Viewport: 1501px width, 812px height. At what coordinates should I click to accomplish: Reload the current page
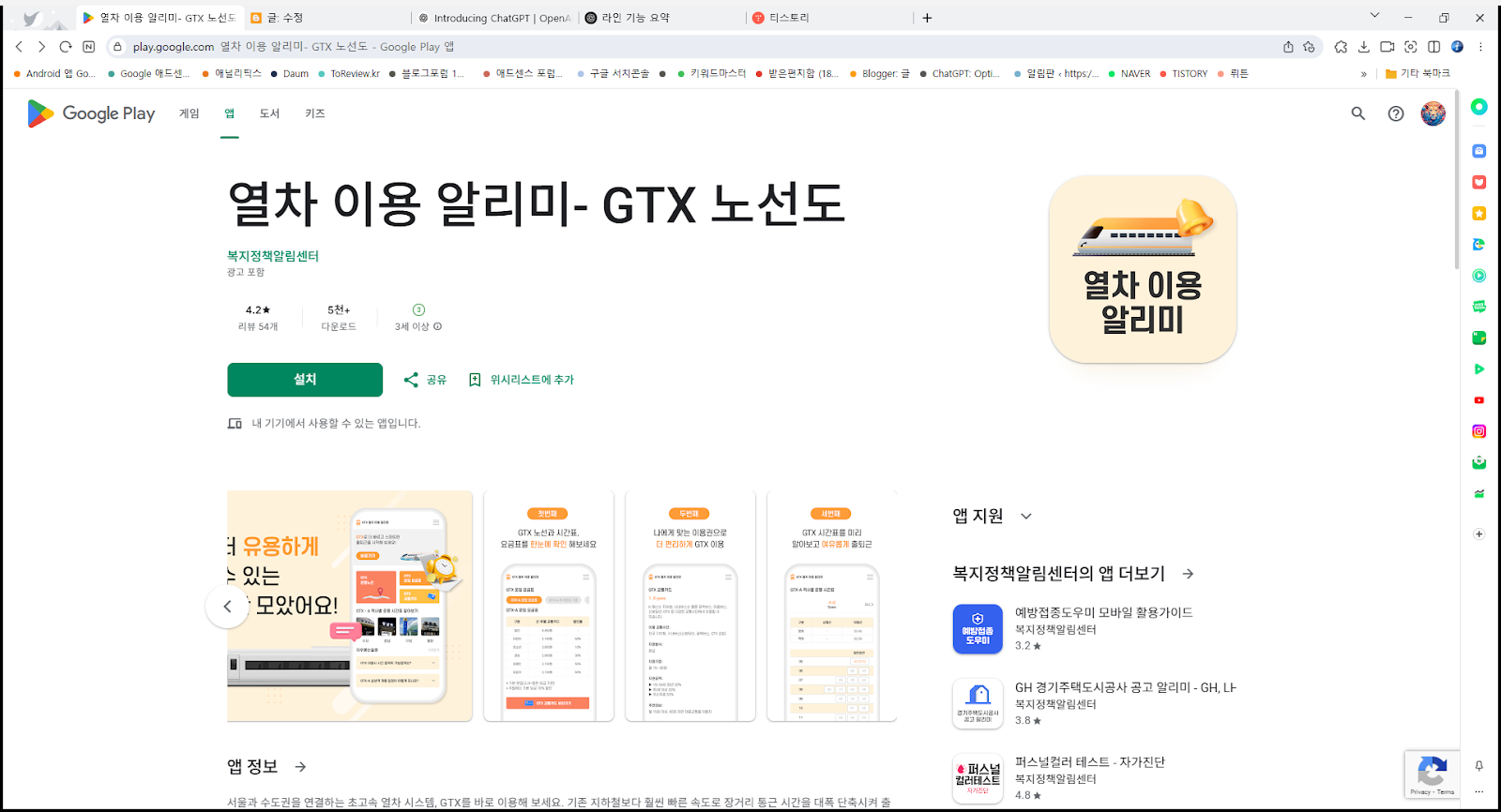(66, 46)
